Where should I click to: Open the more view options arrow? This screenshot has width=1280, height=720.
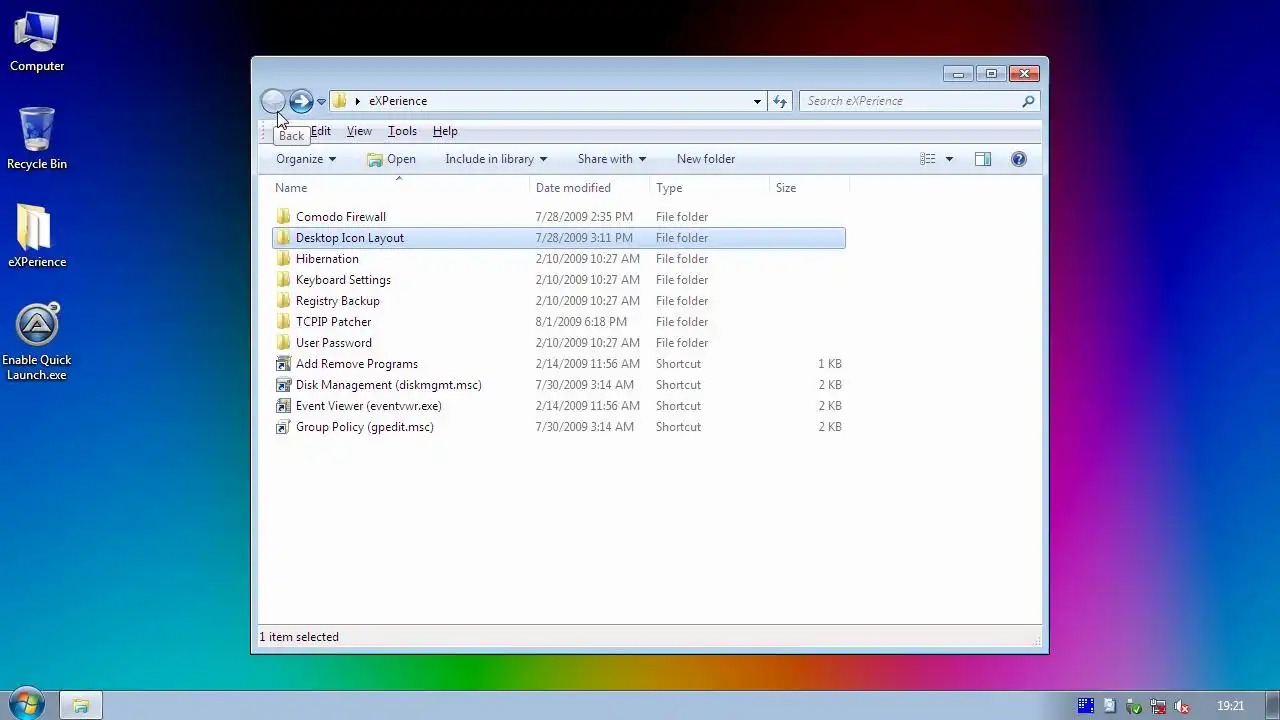click(x=949, y=159)
